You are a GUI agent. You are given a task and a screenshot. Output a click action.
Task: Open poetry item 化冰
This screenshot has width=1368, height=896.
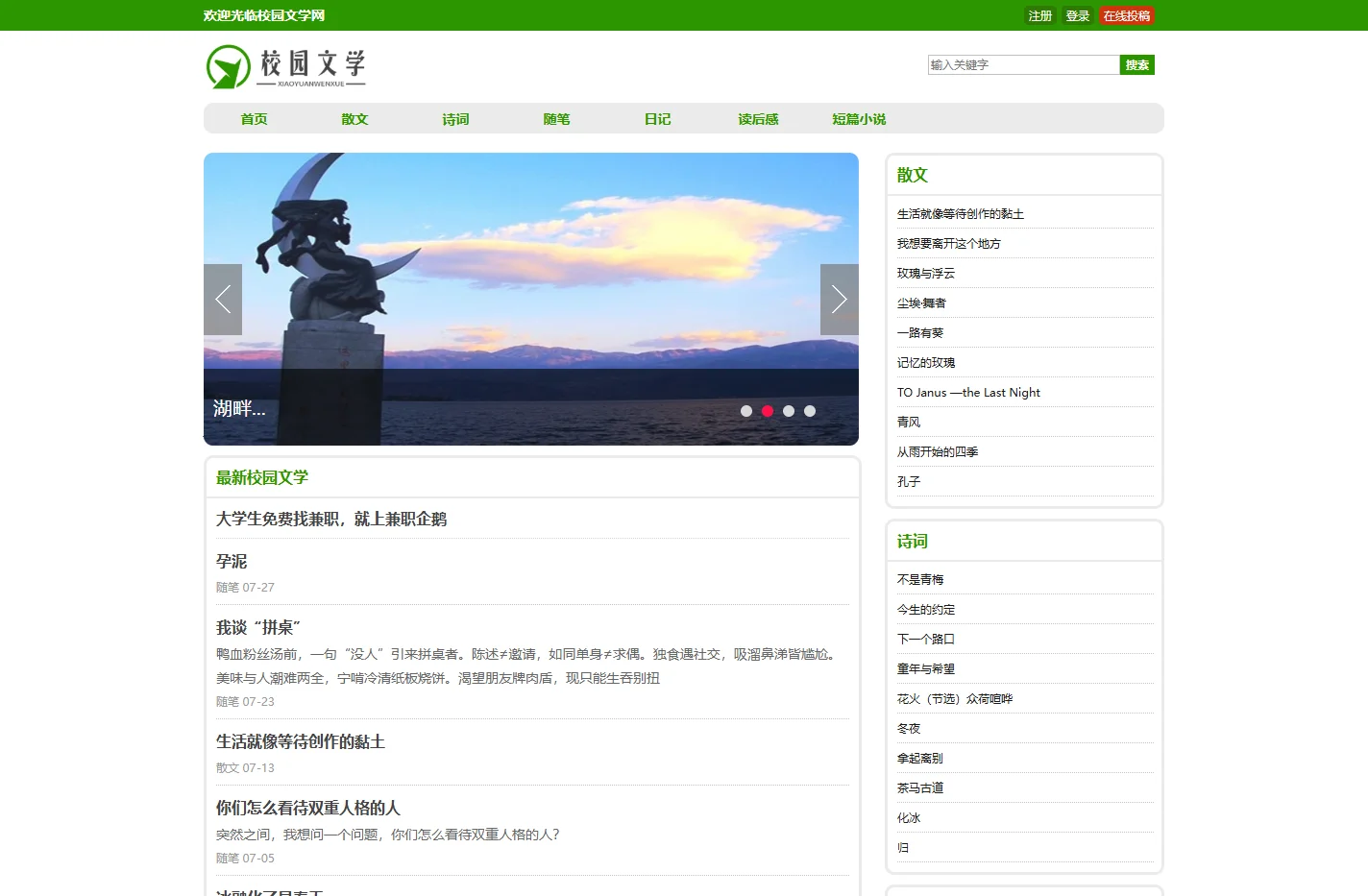(x=909, y=818)
